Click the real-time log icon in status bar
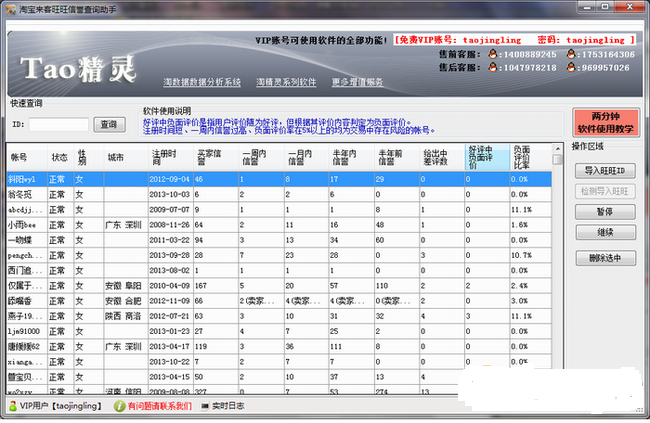This screenshot has height=423, width=650. [205, 406]
